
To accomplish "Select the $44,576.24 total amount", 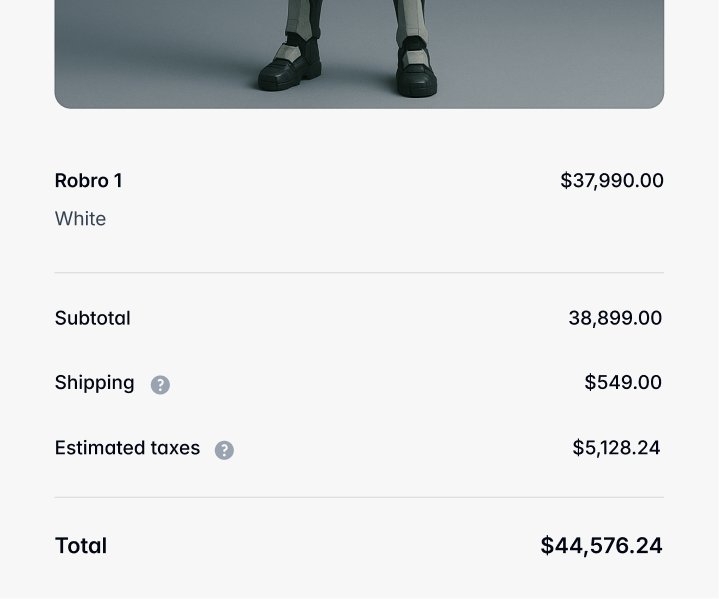I will 601,546.
